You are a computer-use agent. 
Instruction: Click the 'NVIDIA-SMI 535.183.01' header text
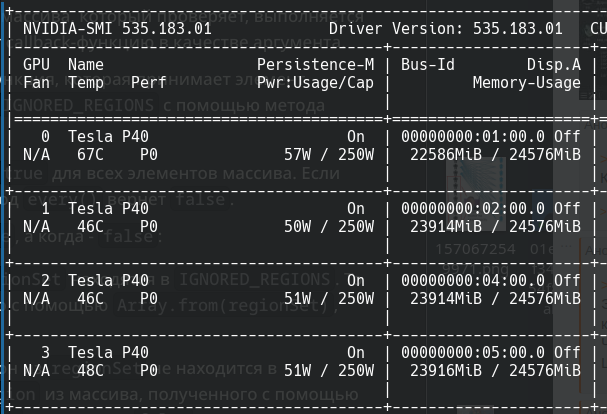coord(117,29)
